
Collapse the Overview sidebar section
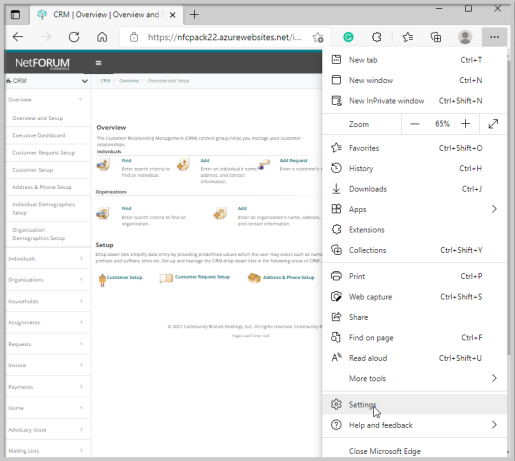pyautogui.click(x=47, y=100)
